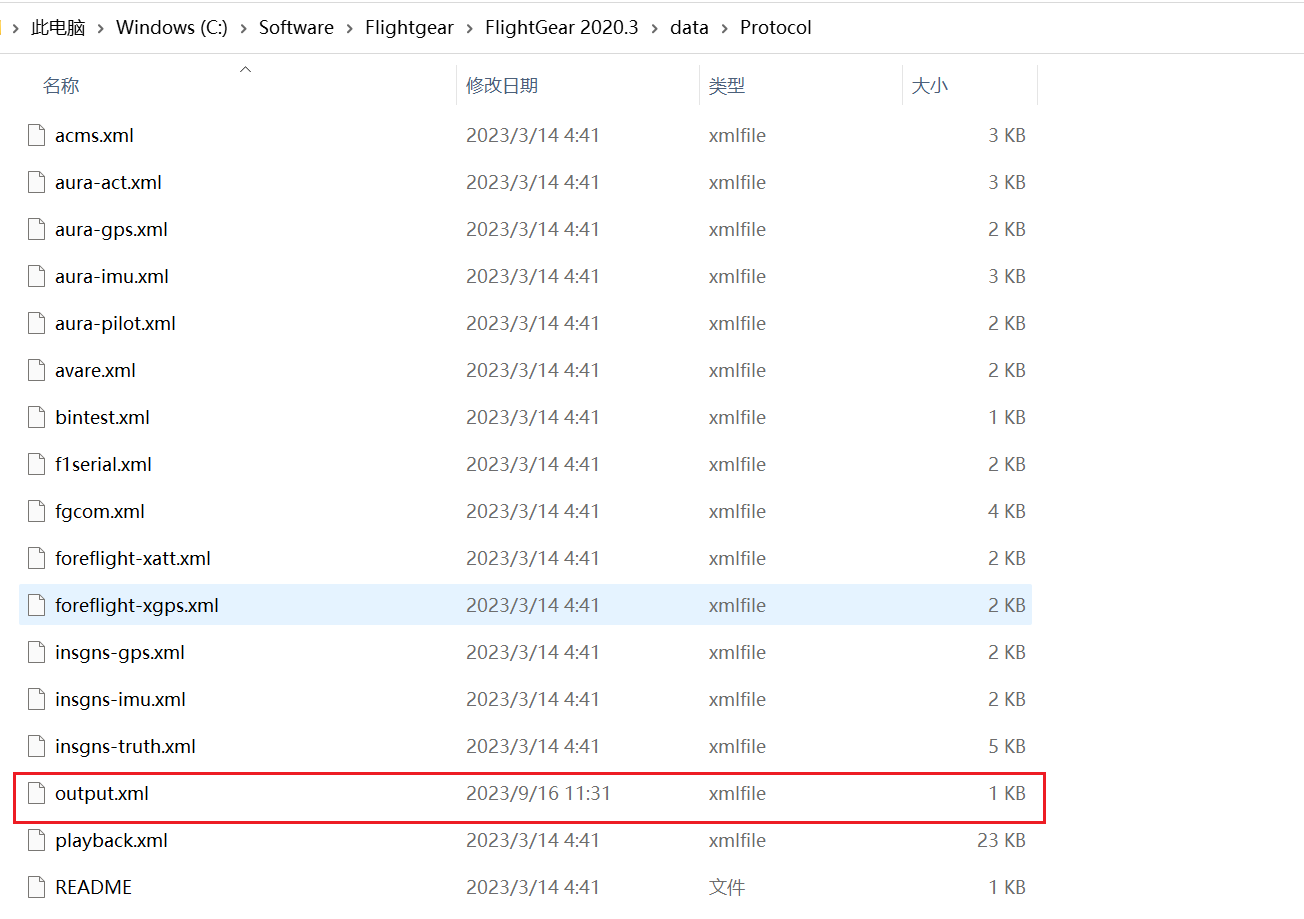The height and width of the screenshot is (919, 1304).
Task: Click the acms.xml file icon
Action: click(35, 135)
